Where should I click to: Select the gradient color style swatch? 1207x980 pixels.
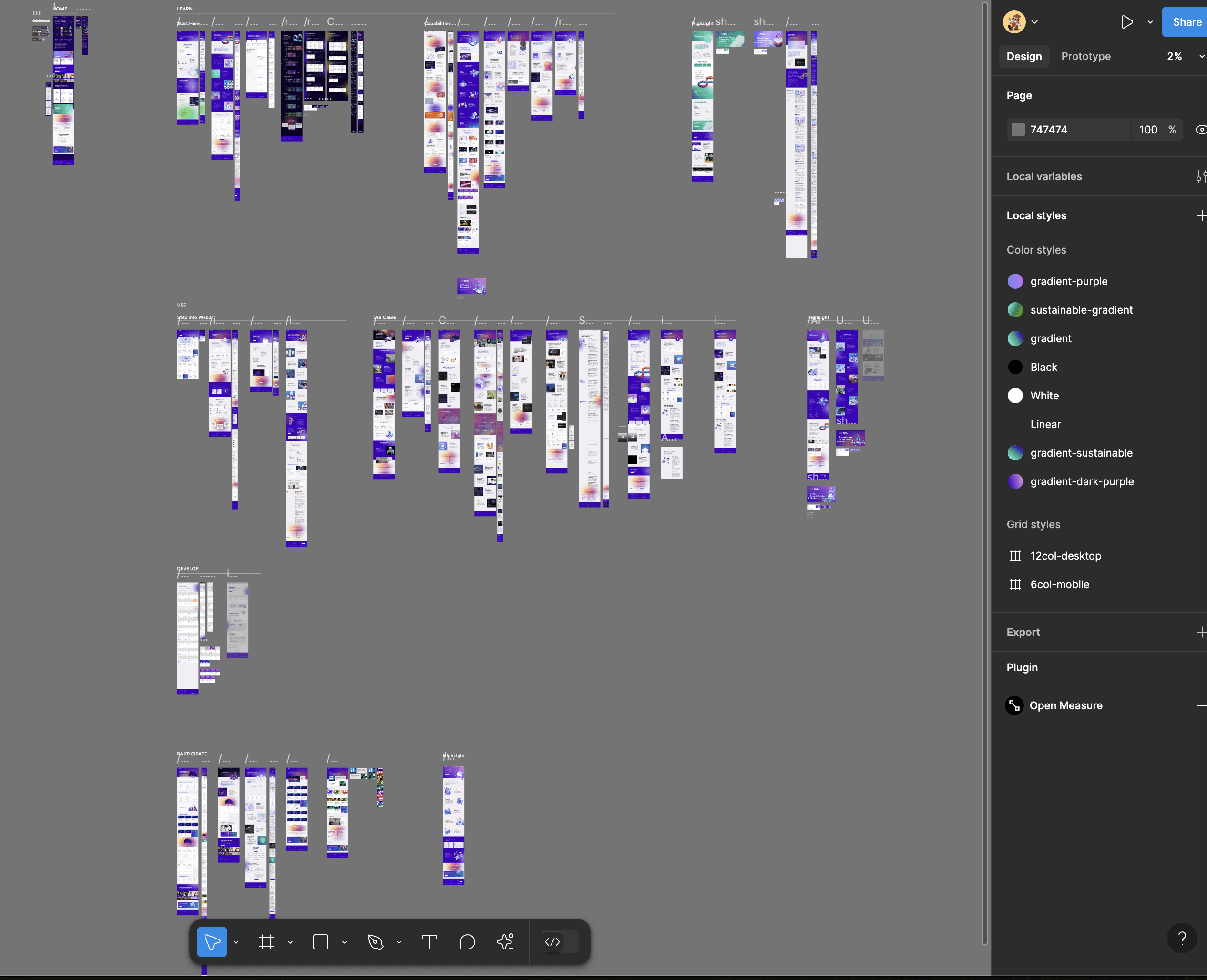(x=1015, y=339)
